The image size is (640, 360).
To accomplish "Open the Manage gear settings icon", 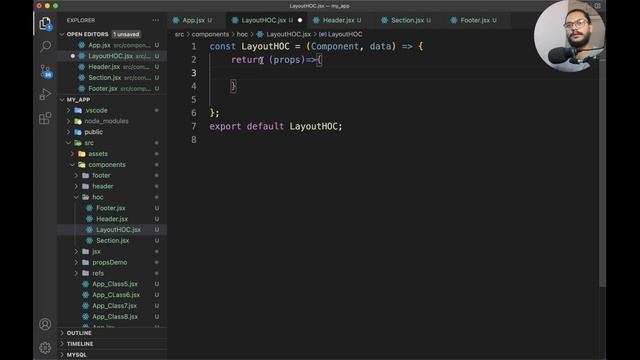I will point(45,347).
